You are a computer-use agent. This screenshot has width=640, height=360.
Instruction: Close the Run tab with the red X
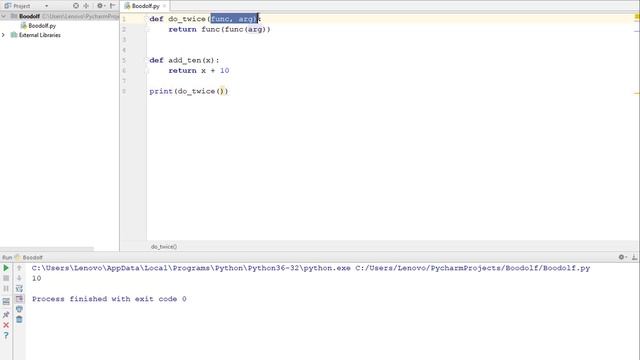[6, 325]
